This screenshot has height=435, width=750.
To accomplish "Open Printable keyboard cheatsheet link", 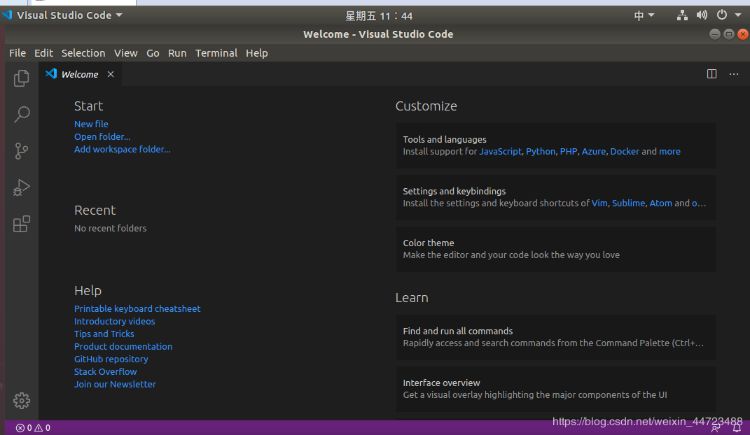I will [137, 309].
